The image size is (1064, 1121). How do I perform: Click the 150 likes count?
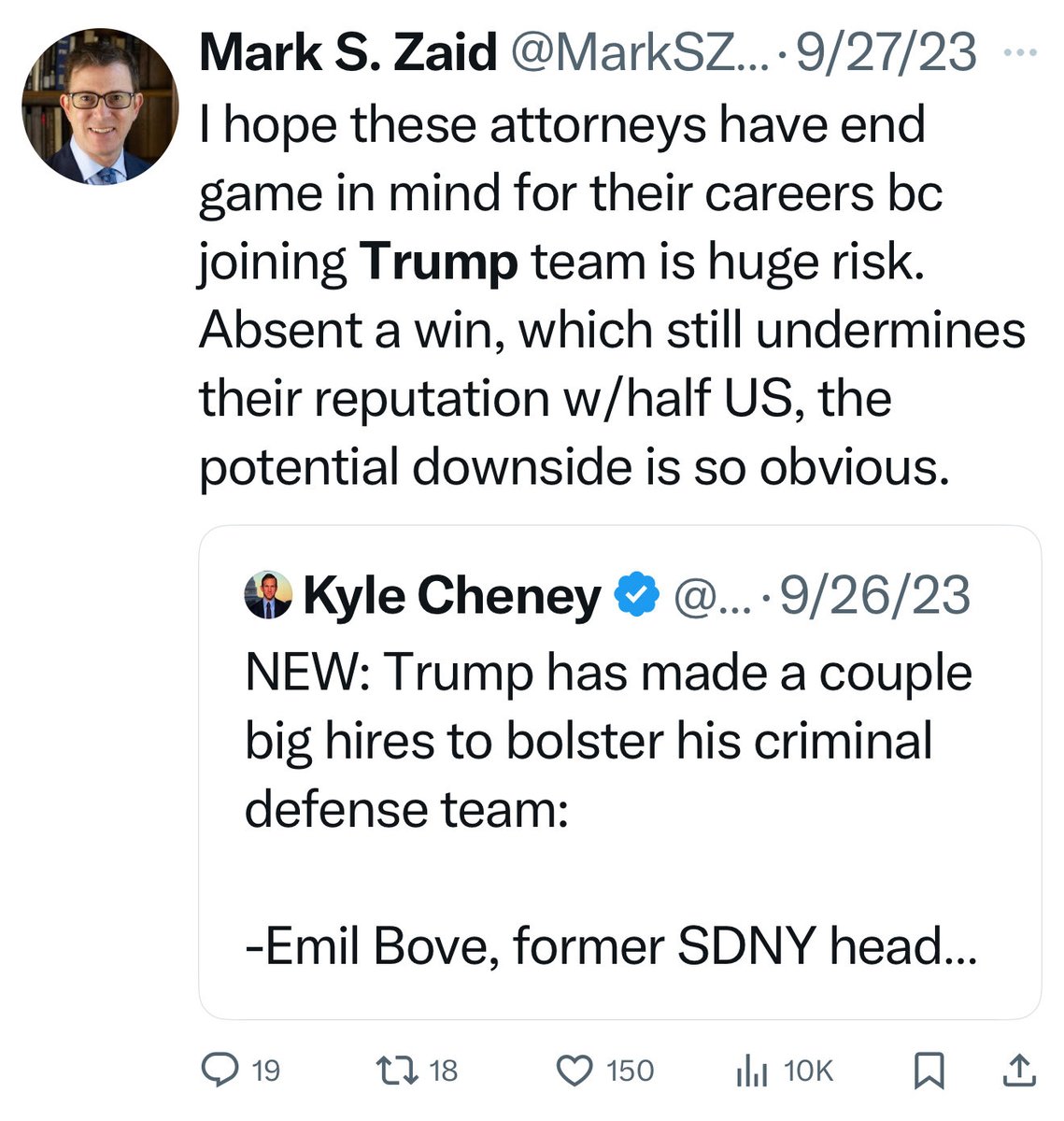(x=631, y=1070)
